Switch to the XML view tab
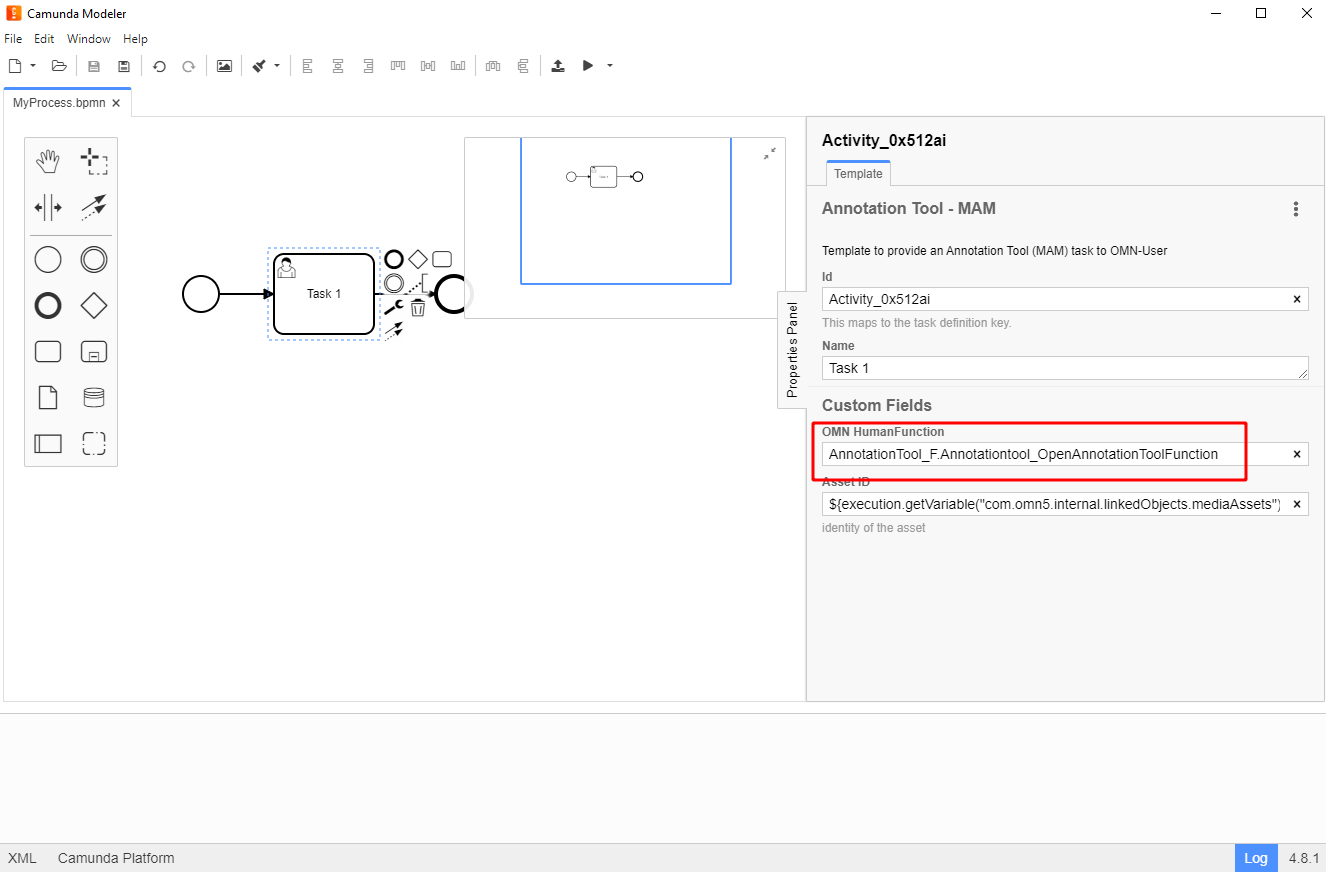 [22, 858]
